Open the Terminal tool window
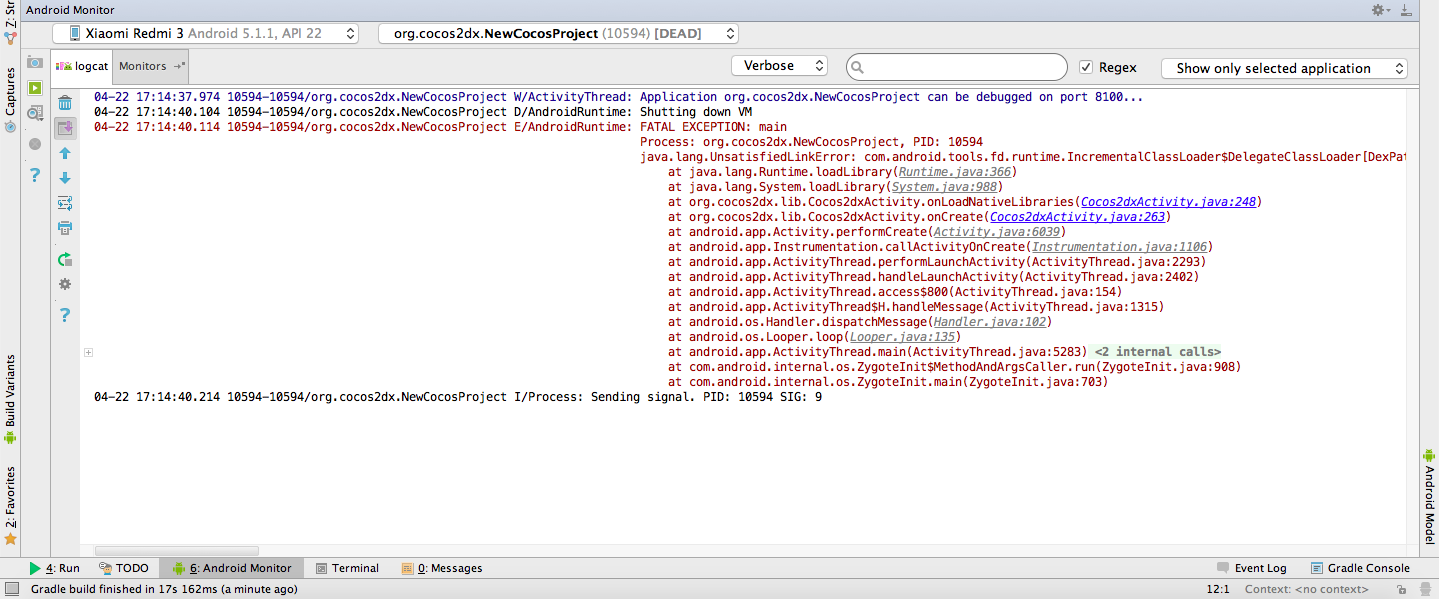 pyautogui.click(x=347, y=568)
